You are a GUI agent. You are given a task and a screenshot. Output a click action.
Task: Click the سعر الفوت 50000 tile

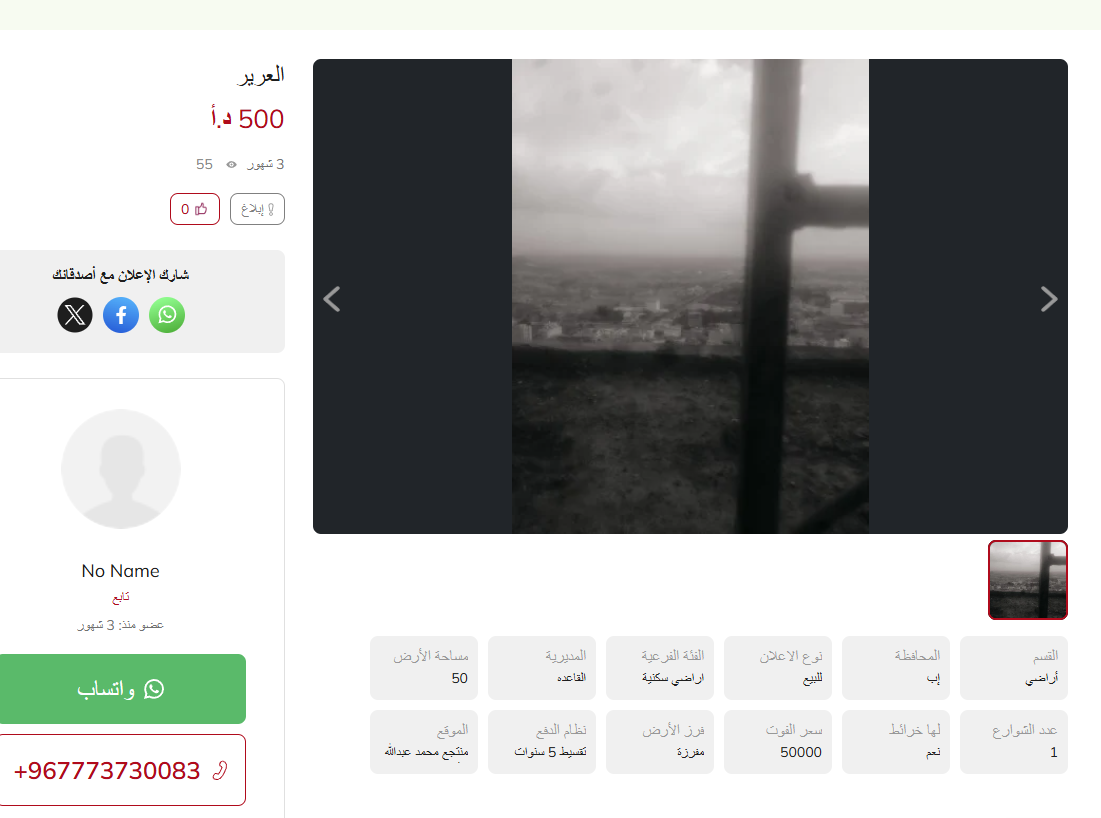[778, 742]
